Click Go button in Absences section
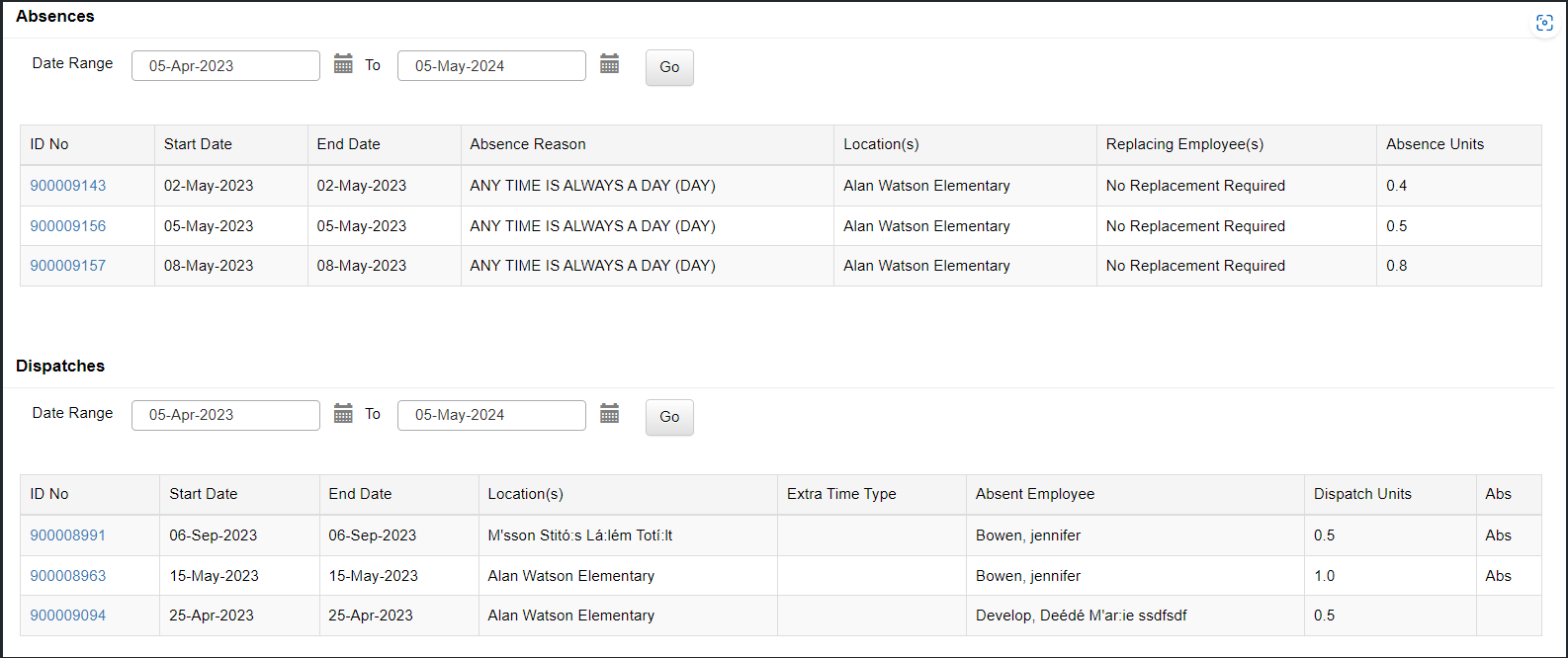The width and height of the screenshot is (1568, 658). 669,67
